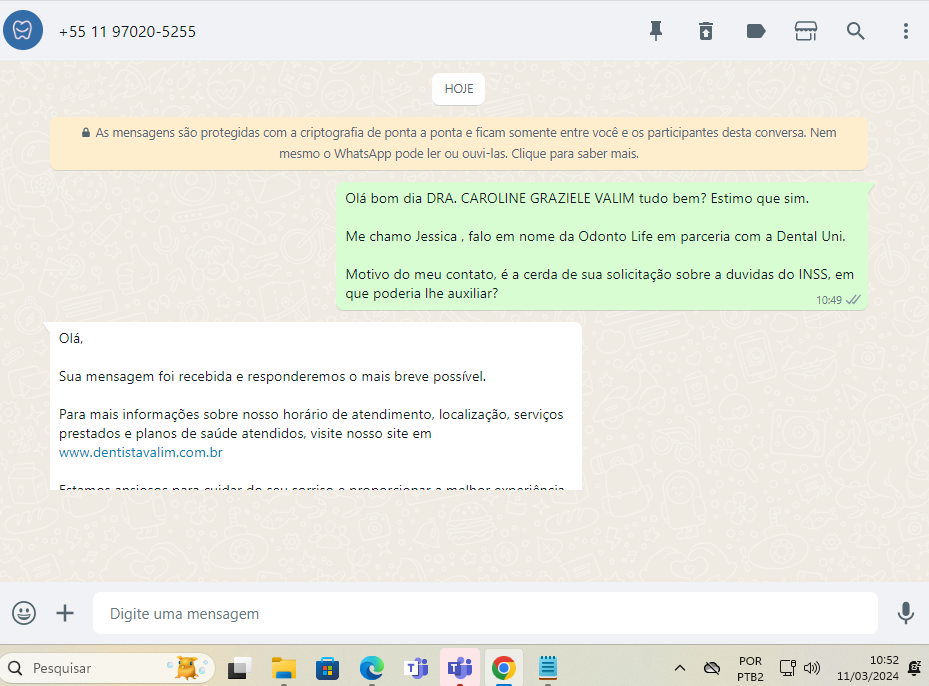Click the contact profile avatar
This screenshot has width=929, height=686.
22,31
